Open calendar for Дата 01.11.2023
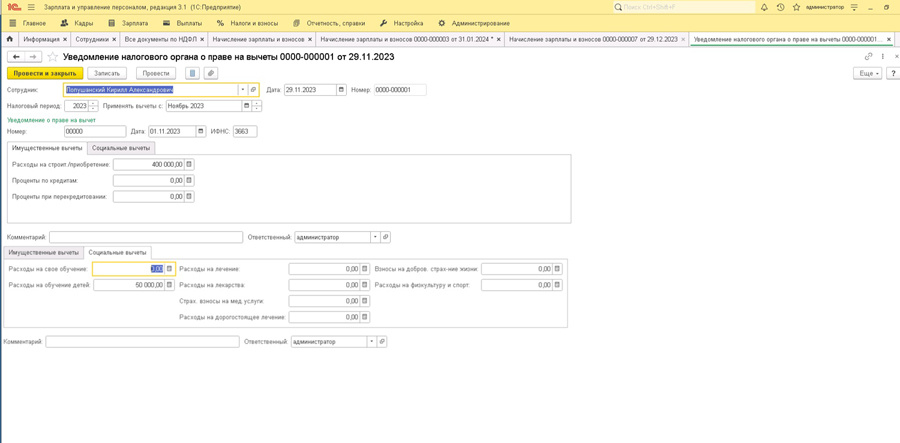This screenshot has height=443, width=900. click(x=200, y=131)
